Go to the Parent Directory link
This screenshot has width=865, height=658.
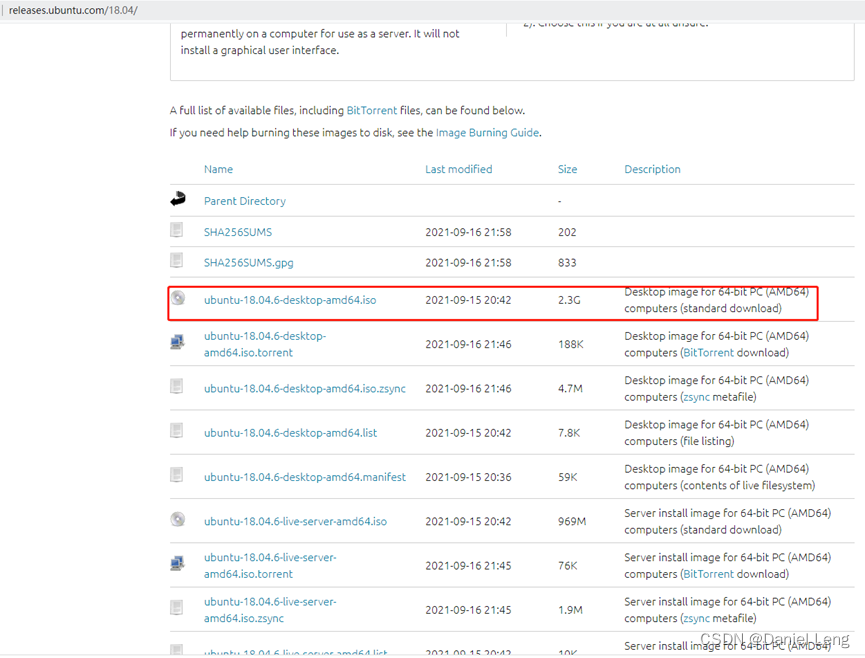tap(245, 201)
